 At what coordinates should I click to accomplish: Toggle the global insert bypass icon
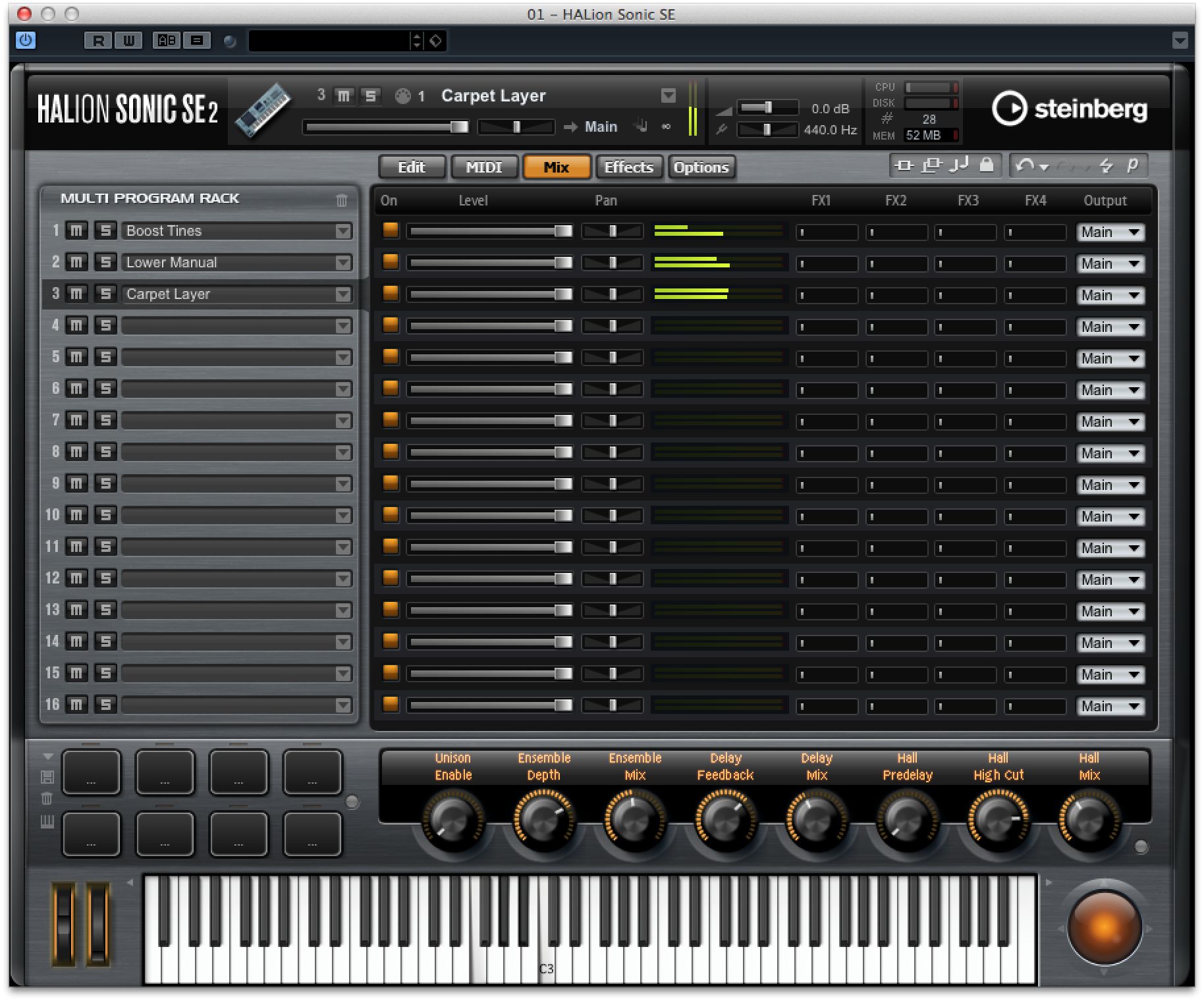(x=904, y=165)
